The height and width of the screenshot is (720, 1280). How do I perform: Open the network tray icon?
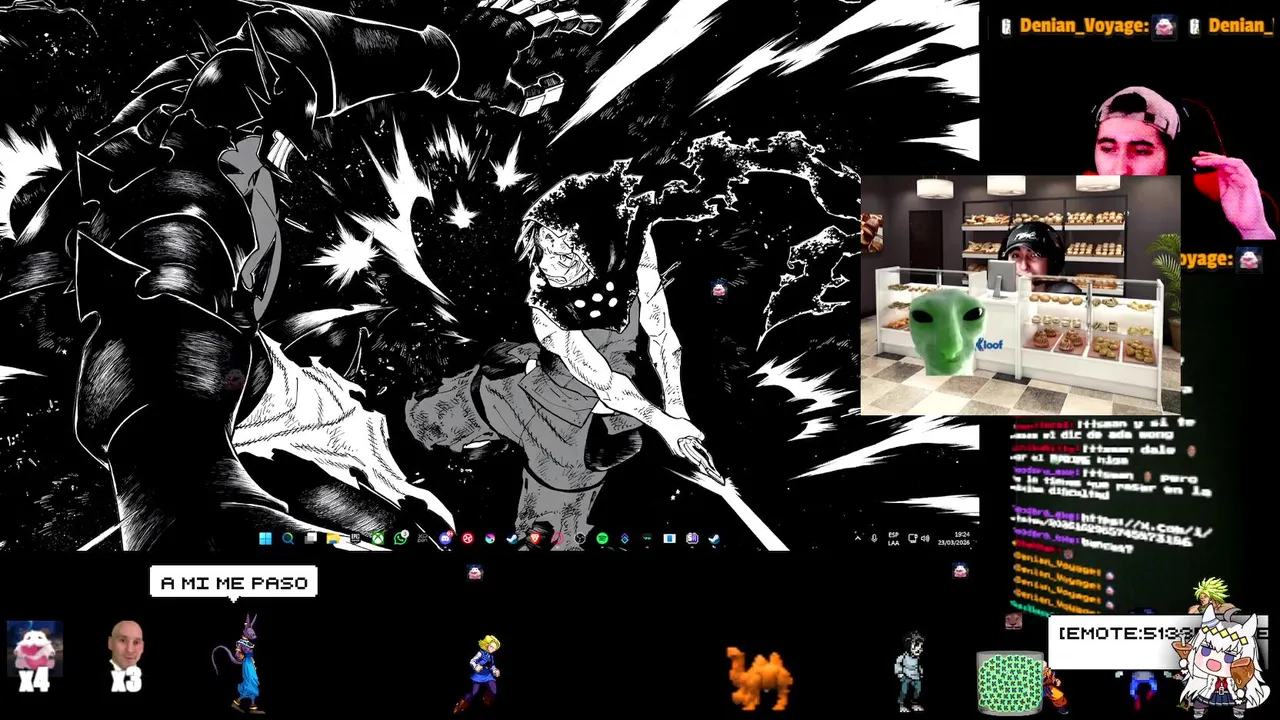(912, 538)
